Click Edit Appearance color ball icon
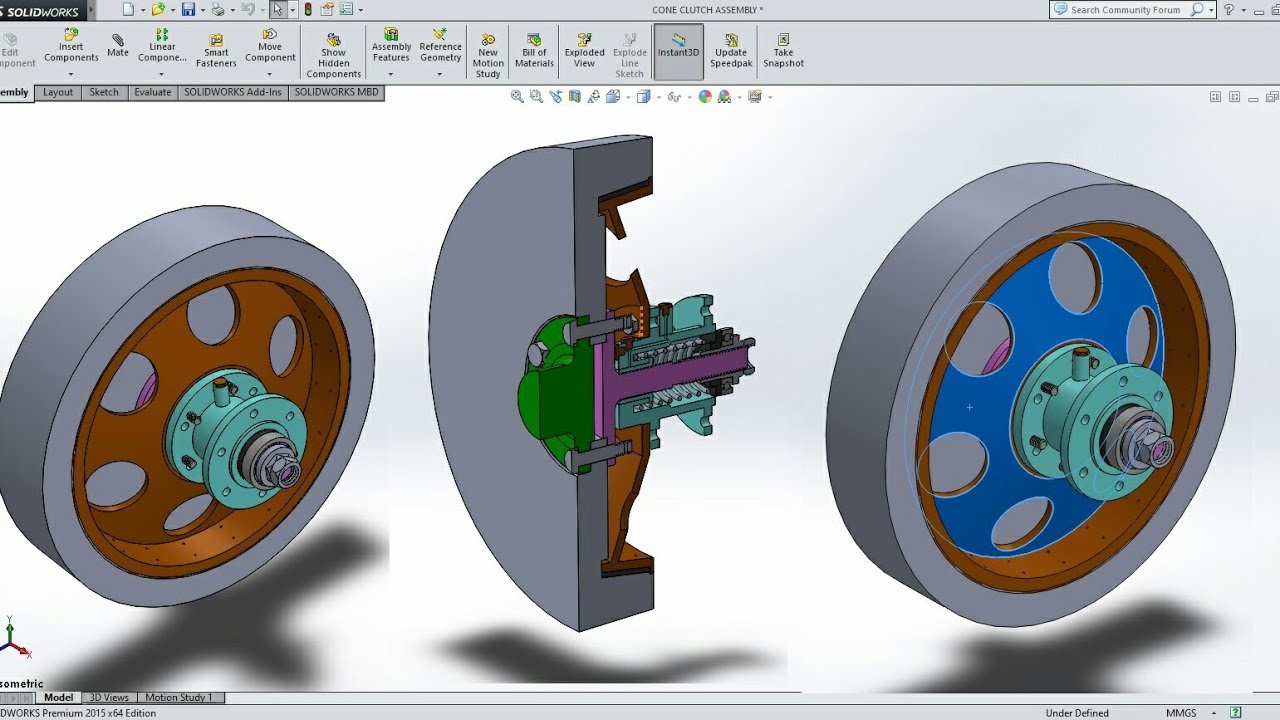Screen dimensions: 1280x720 click(705, 97)
